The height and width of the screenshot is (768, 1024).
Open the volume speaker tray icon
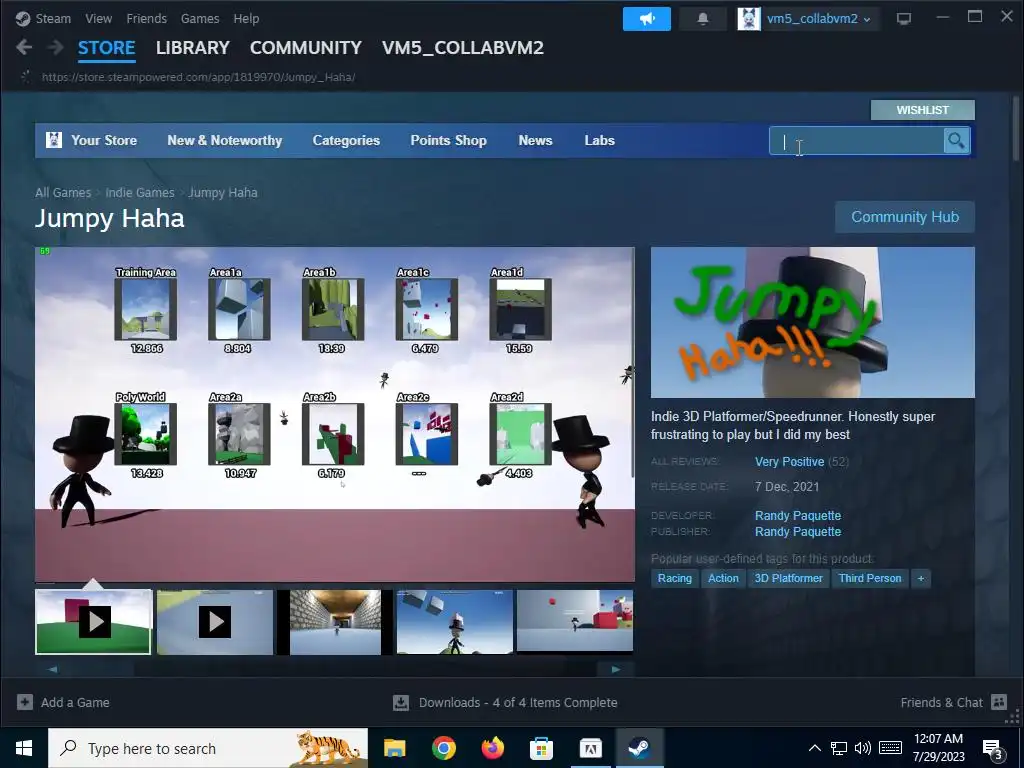click(x=863, y=748)
